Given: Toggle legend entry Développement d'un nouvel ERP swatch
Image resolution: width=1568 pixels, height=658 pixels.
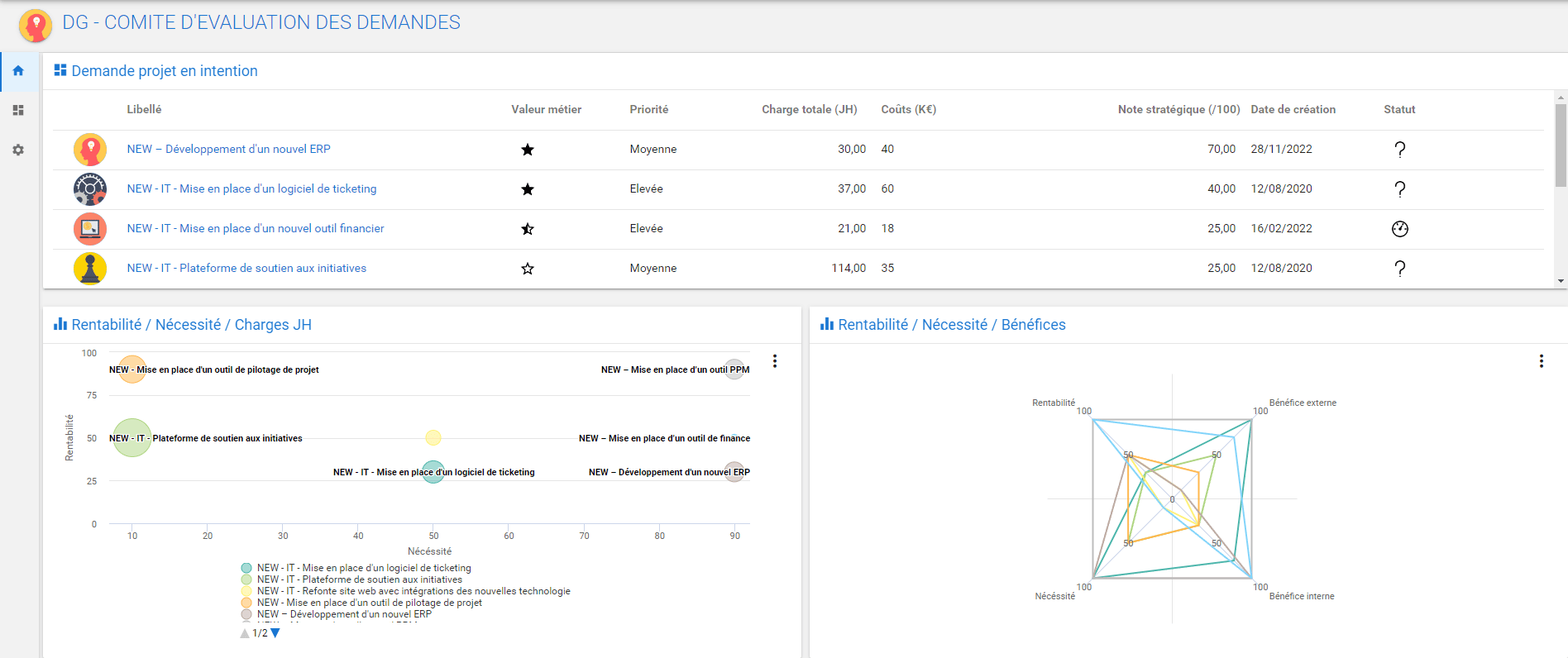Looking at the screenshot, I should [x=246, y=614].
